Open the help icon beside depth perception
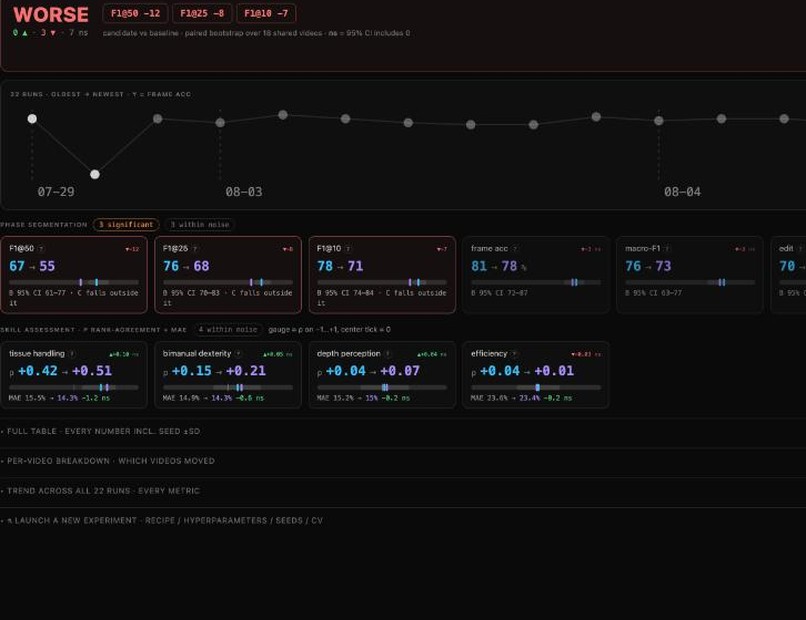This screenshot has width=806, height=620. [x=388, y=354]
